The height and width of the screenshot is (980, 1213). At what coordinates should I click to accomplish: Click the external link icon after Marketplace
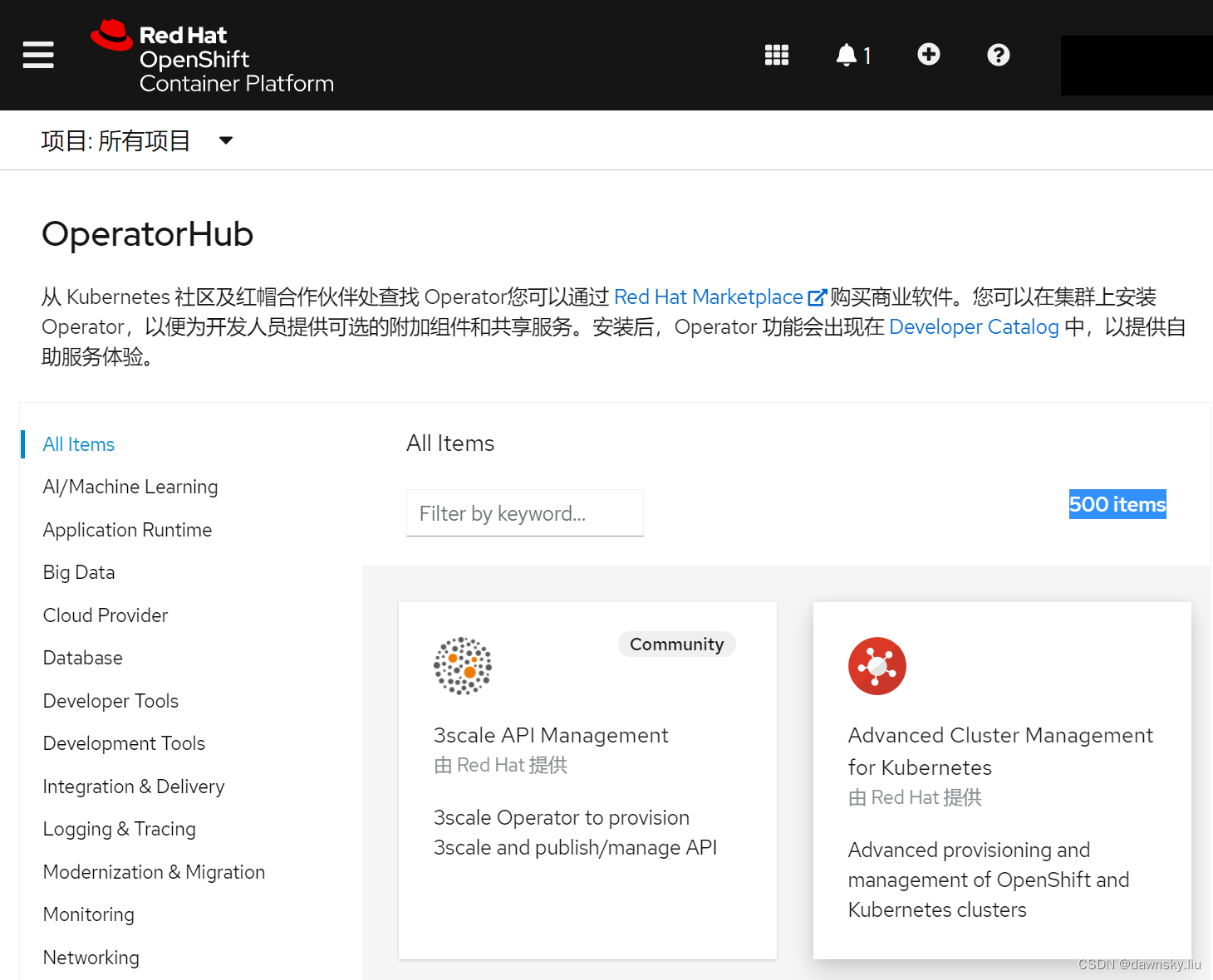(x=817, y=297)
